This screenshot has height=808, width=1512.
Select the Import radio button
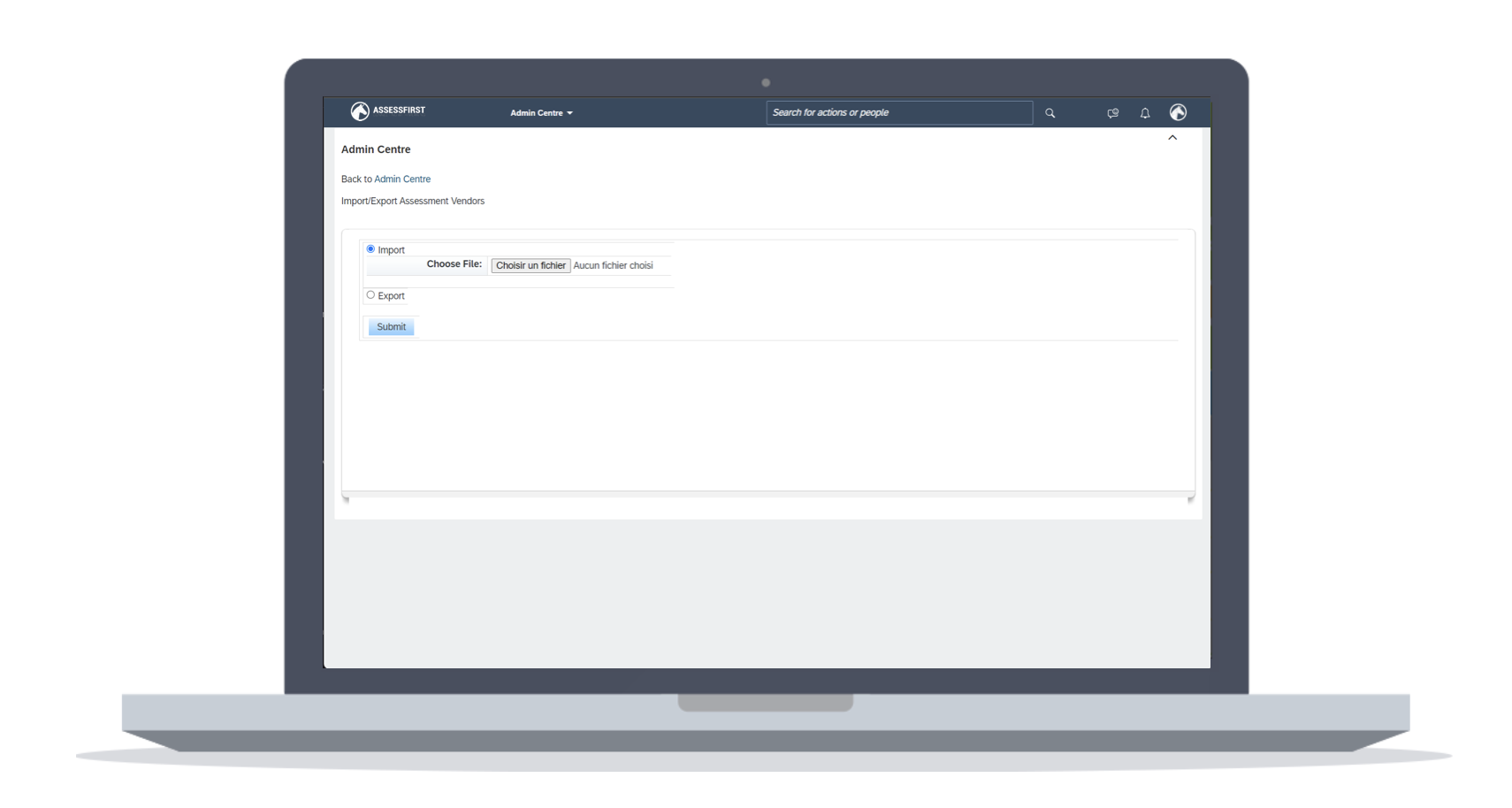tap(370, 249)
